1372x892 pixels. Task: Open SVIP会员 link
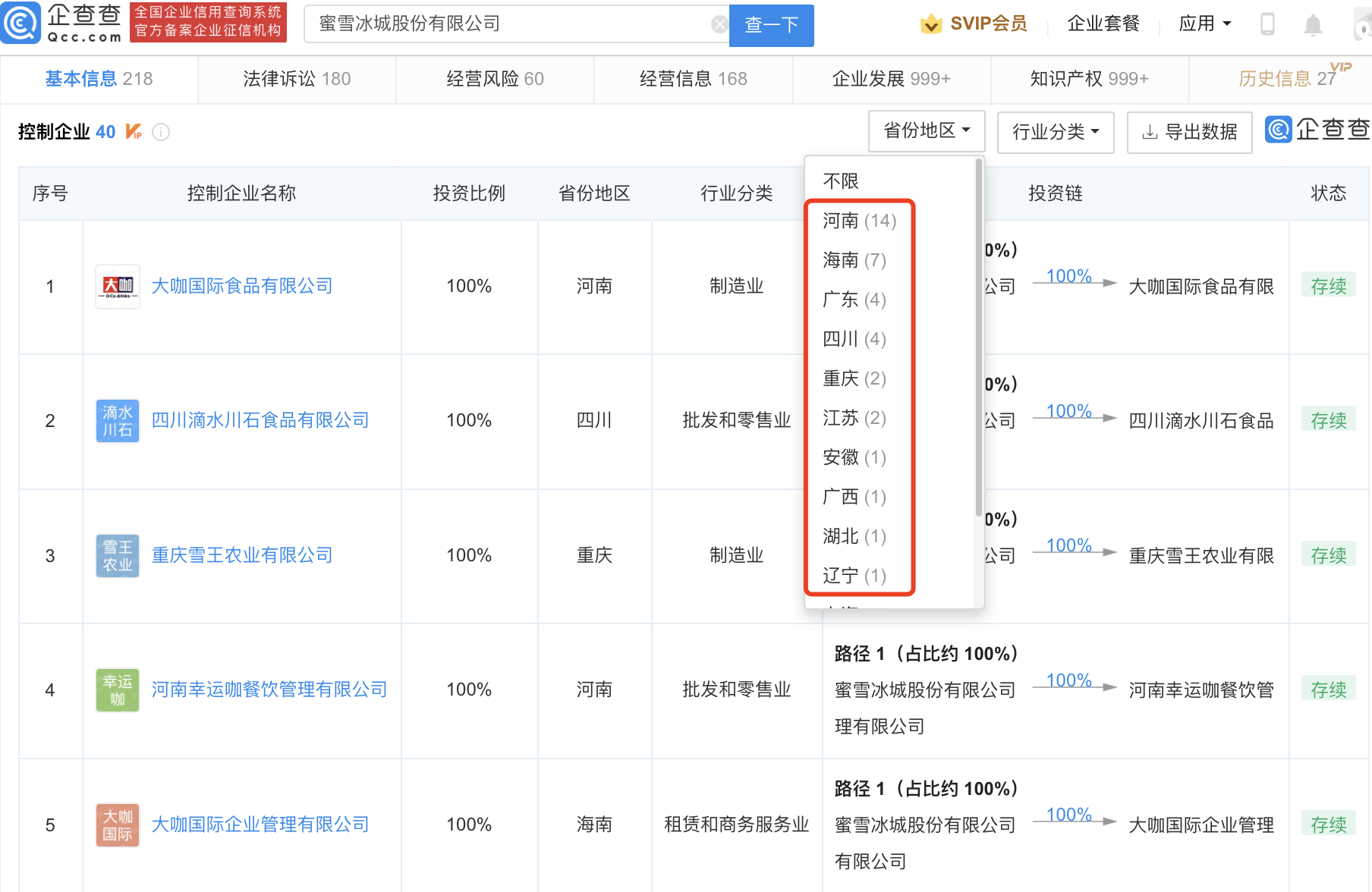989,24
